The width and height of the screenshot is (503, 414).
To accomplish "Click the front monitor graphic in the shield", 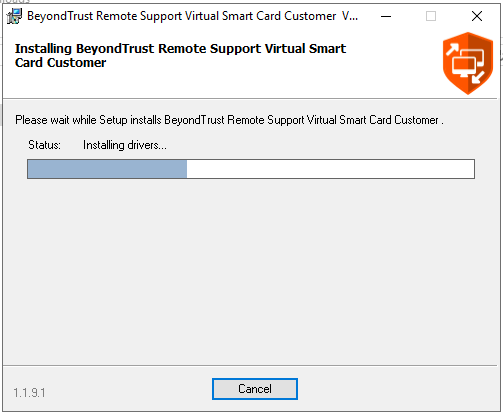I will tap(464, 66).
